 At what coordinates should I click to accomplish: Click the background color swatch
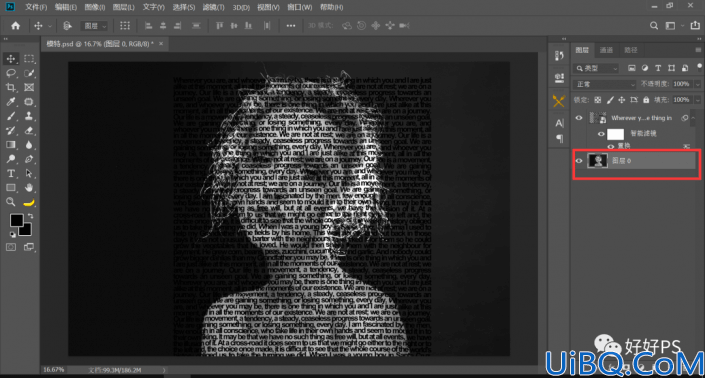click(x=26, y=230)
